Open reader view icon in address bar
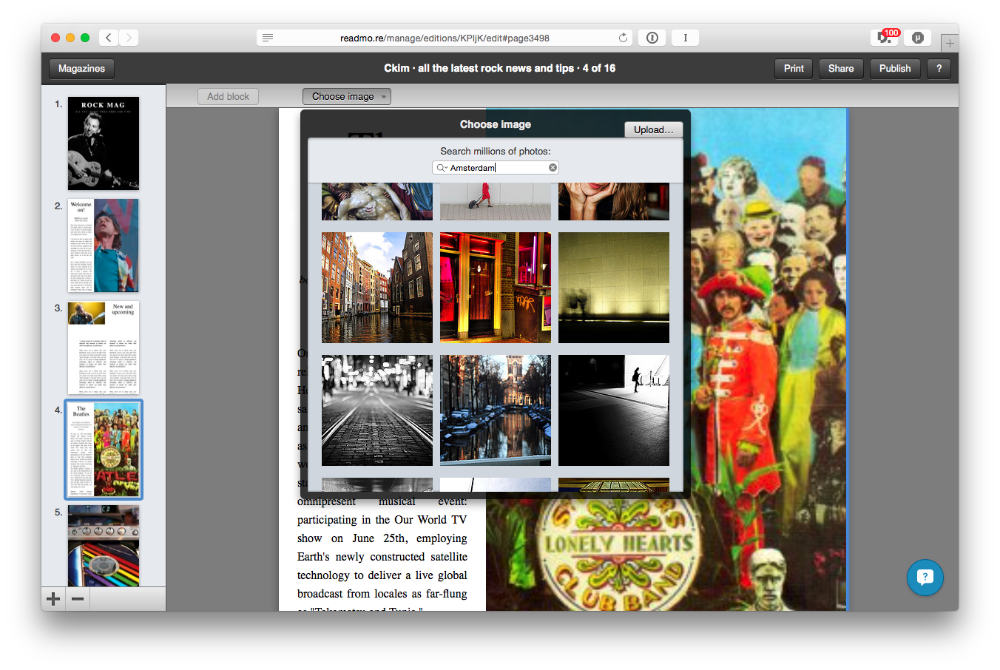Viewport: 1000px width, 670px height. point(268,38)
